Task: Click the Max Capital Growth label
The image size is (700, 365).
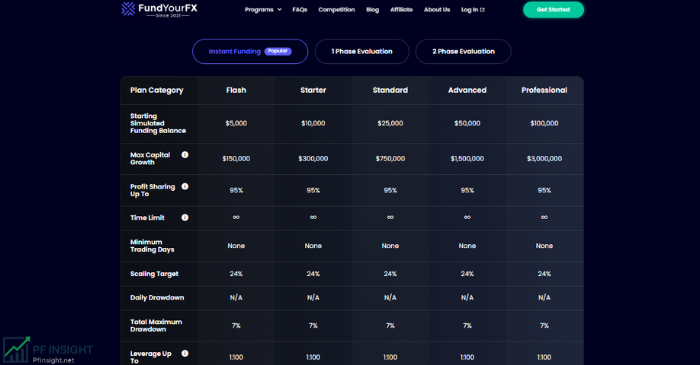Action: [x=150, y=158]
